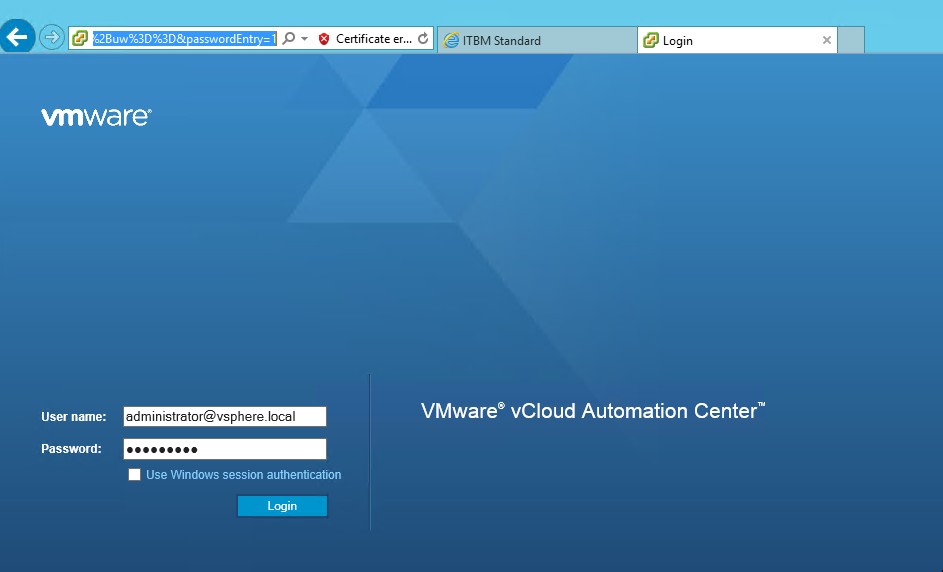Switch to the ITBM Standard tab

(x=535, y=40)
